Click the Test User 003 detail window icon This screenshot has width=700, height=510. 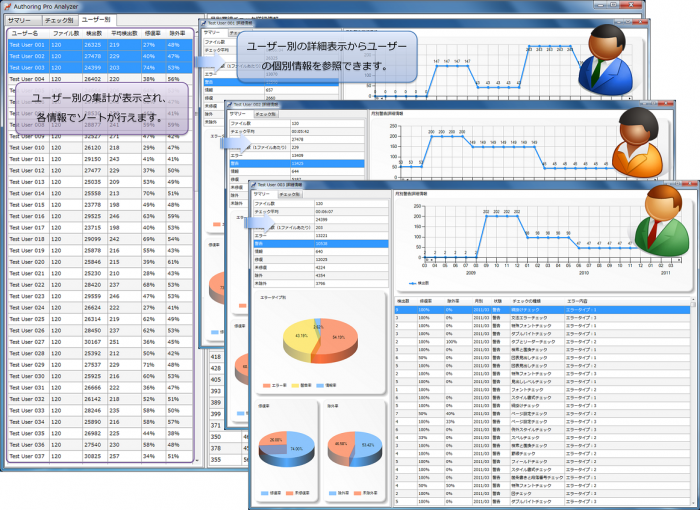pos(255,185)
